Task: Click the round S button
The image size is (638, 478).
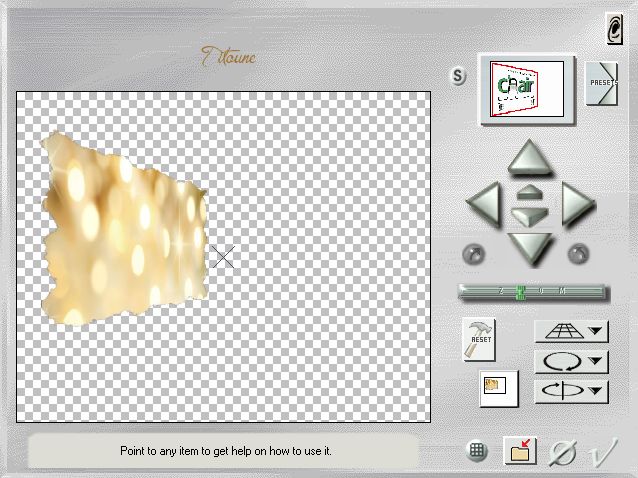Action: click(458, 76)
